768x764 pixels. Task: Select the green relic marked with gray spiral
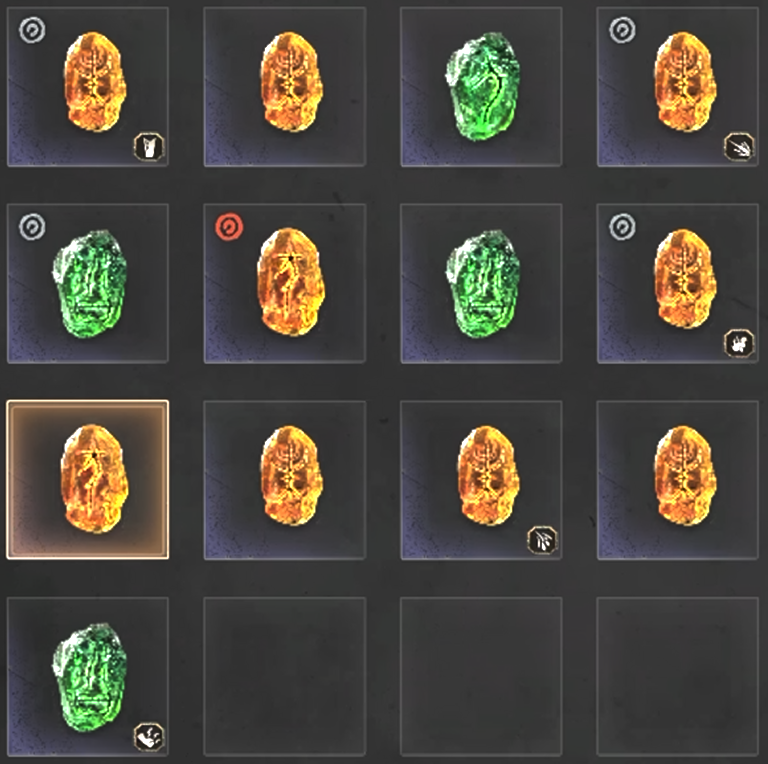tap(90, 284)
